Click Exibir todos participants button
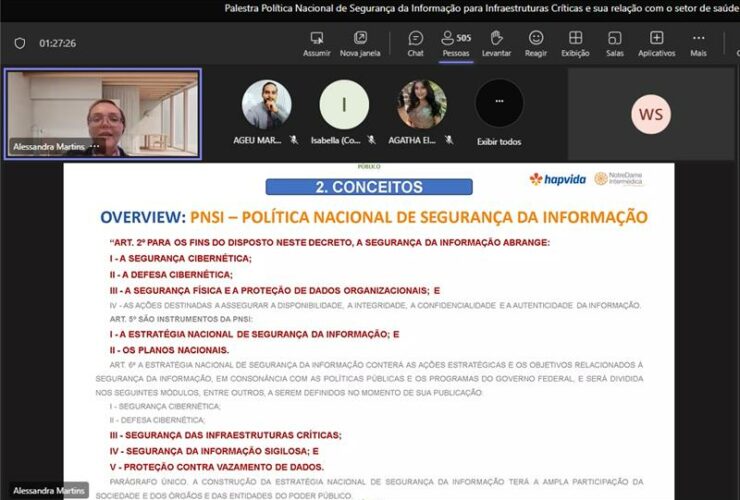 click(498, 105)
